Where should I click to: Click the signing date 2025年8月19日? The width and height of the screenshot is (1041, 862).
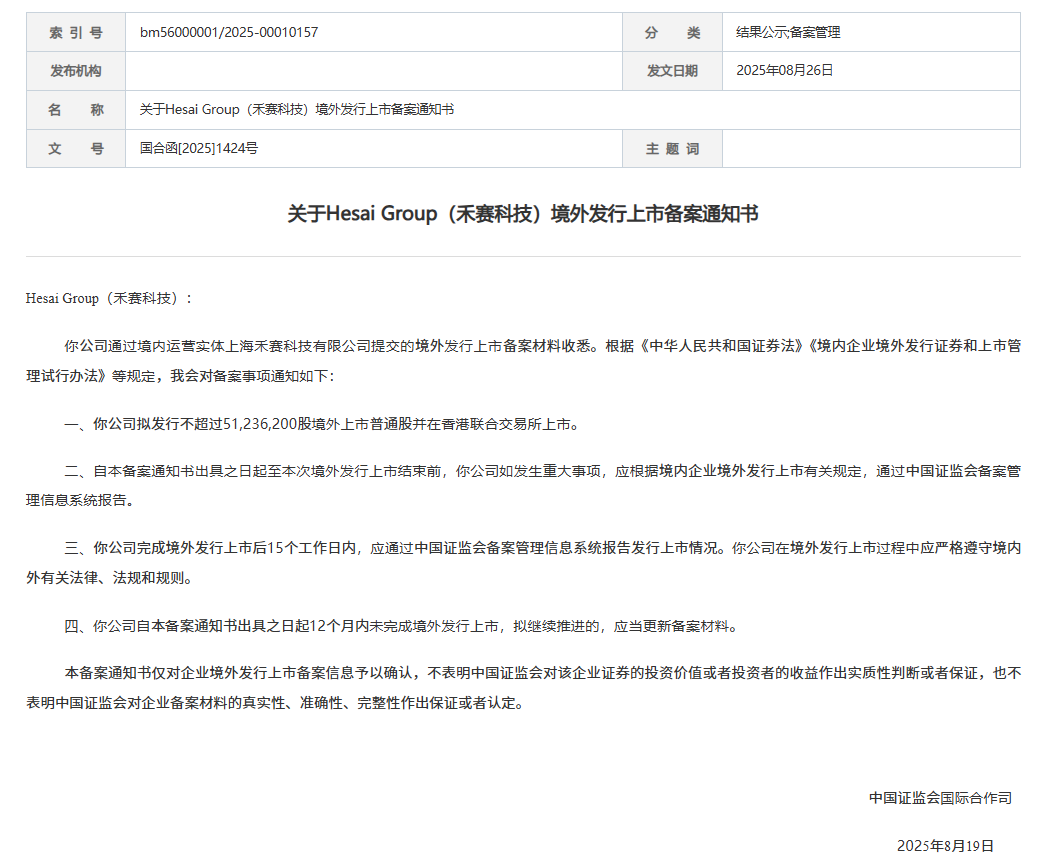click(x=945, y=845)
